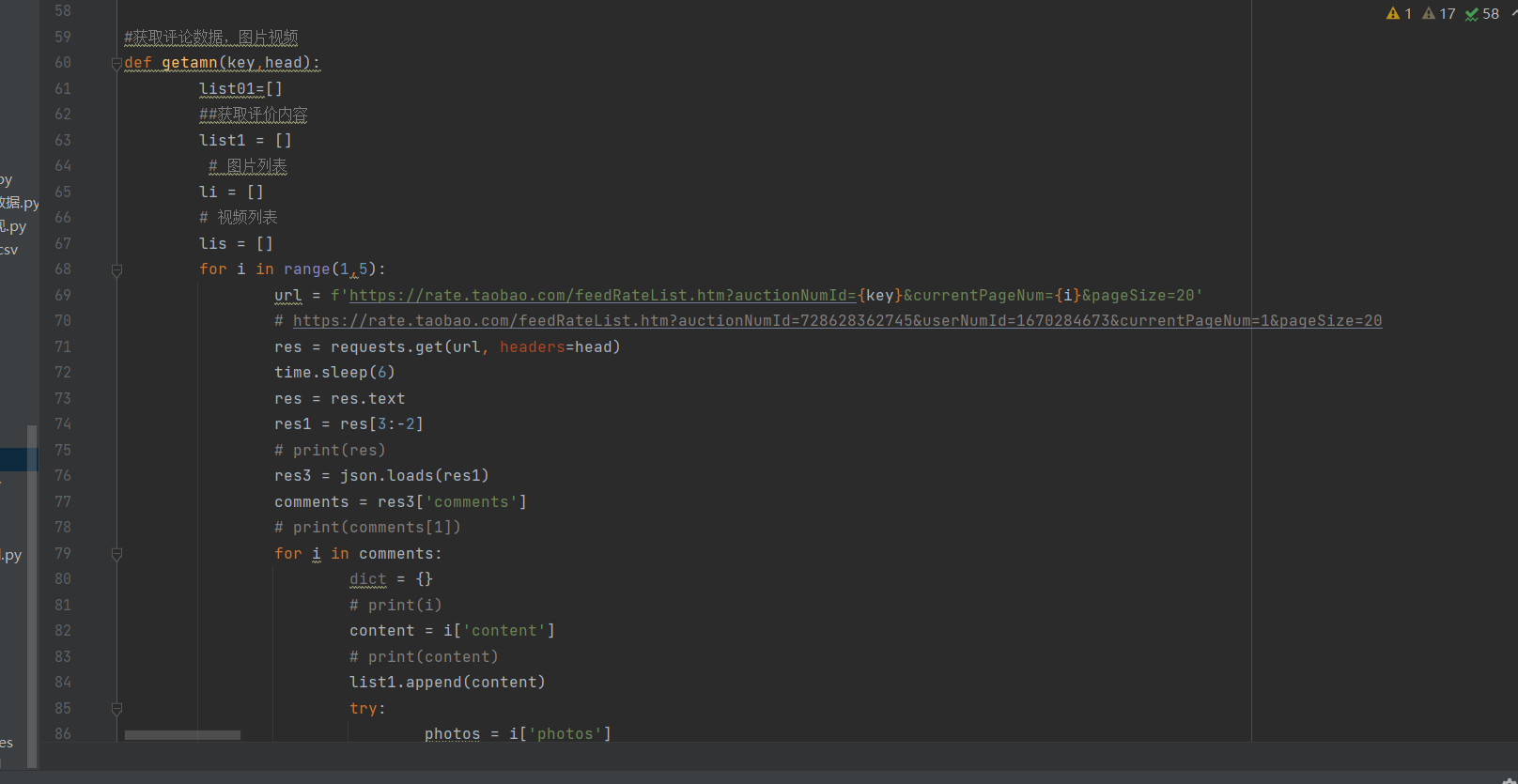The image size is (1518, 784).
Task: Click "comments = res3['comments']" line
Action: pos(400,502)
